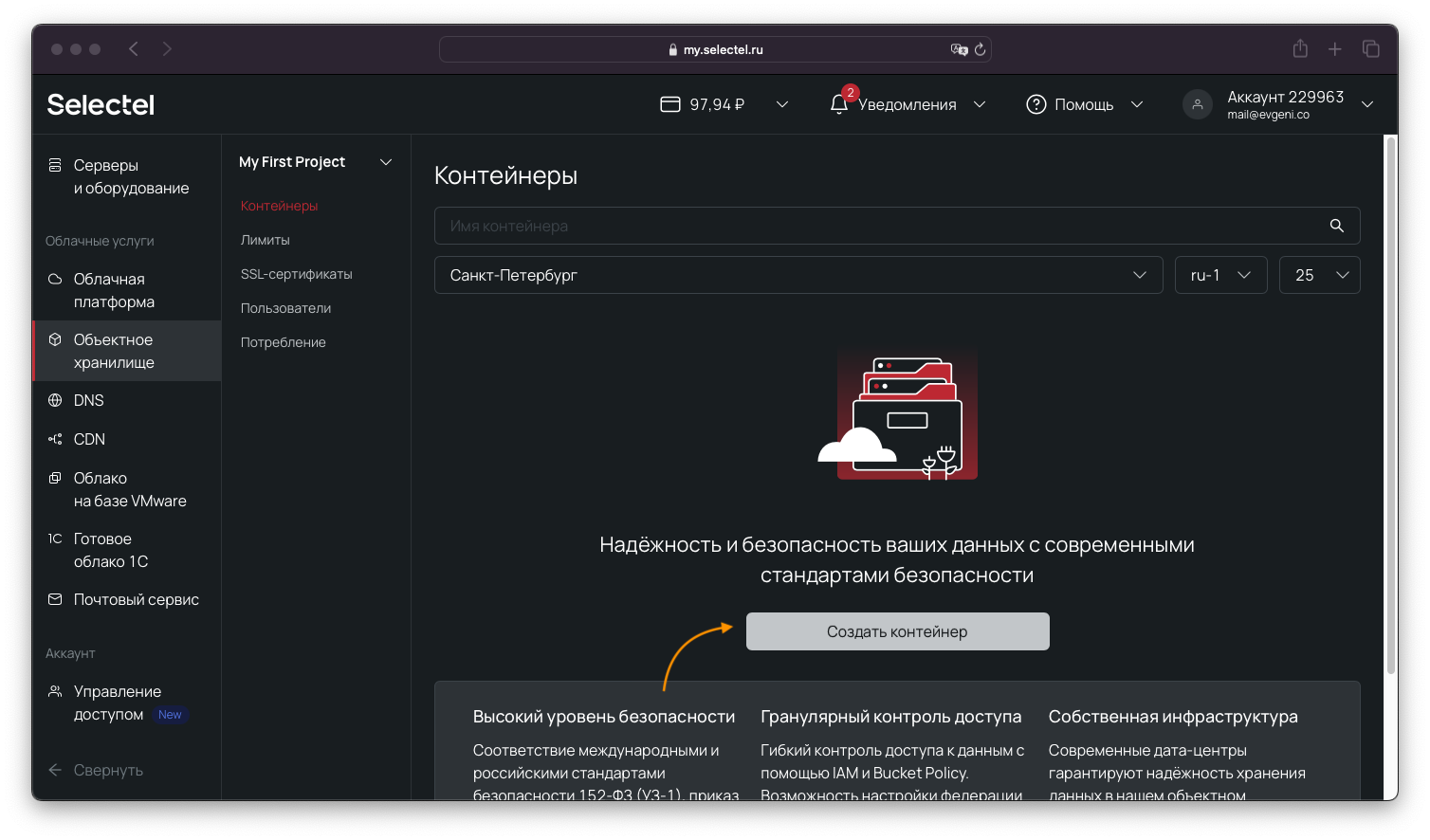Click the page vertical scrollbar
The image size is (1430, 840).
click(1391, 405)
